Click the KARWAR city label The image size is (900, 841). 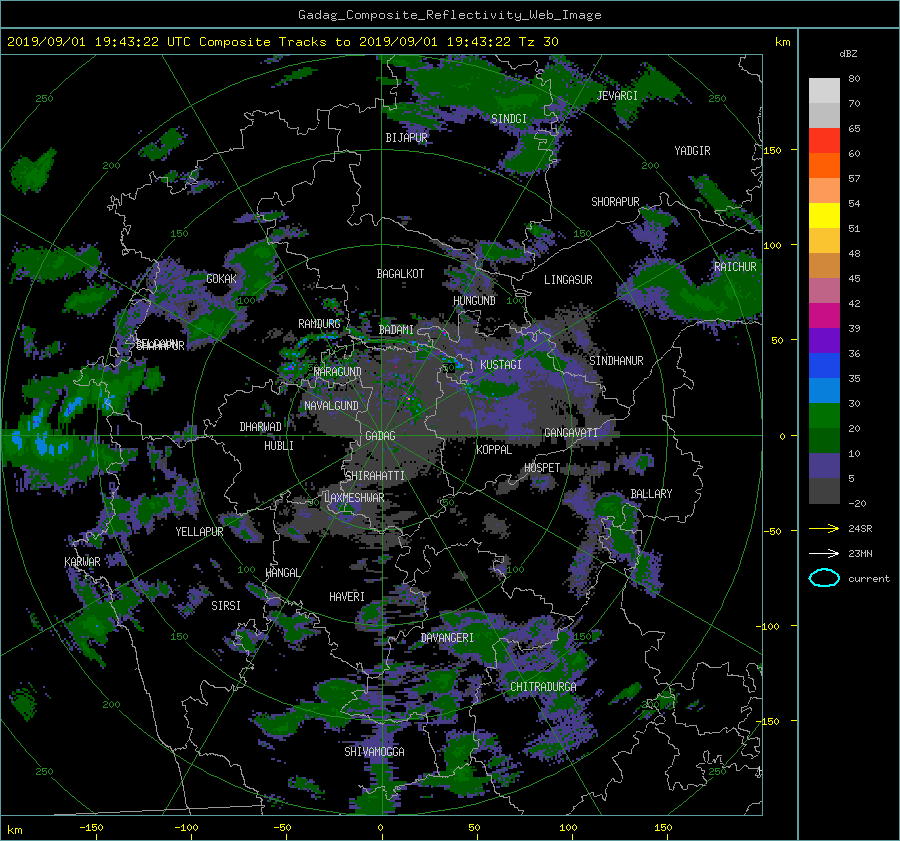[82, 561]
